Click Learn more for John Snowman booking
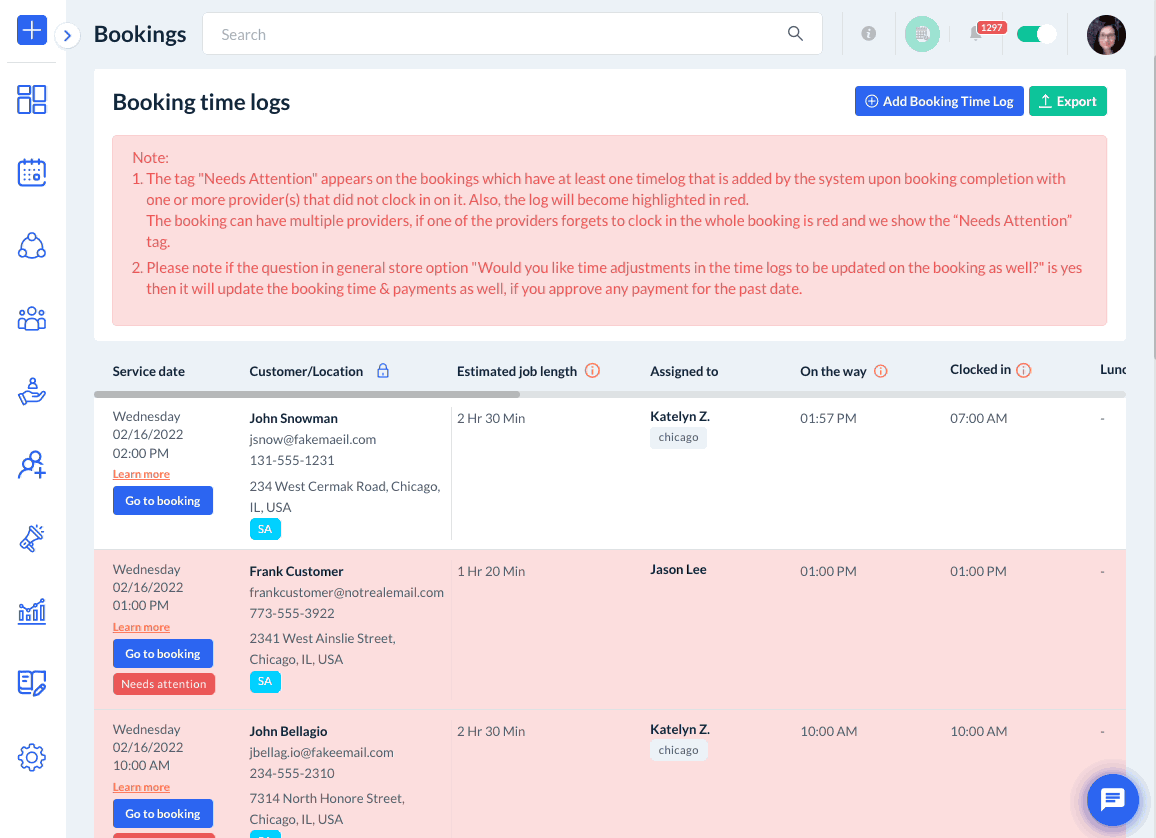Image resolution: width=1156 pixels, height=838 pixels. (x=141, y=474)
